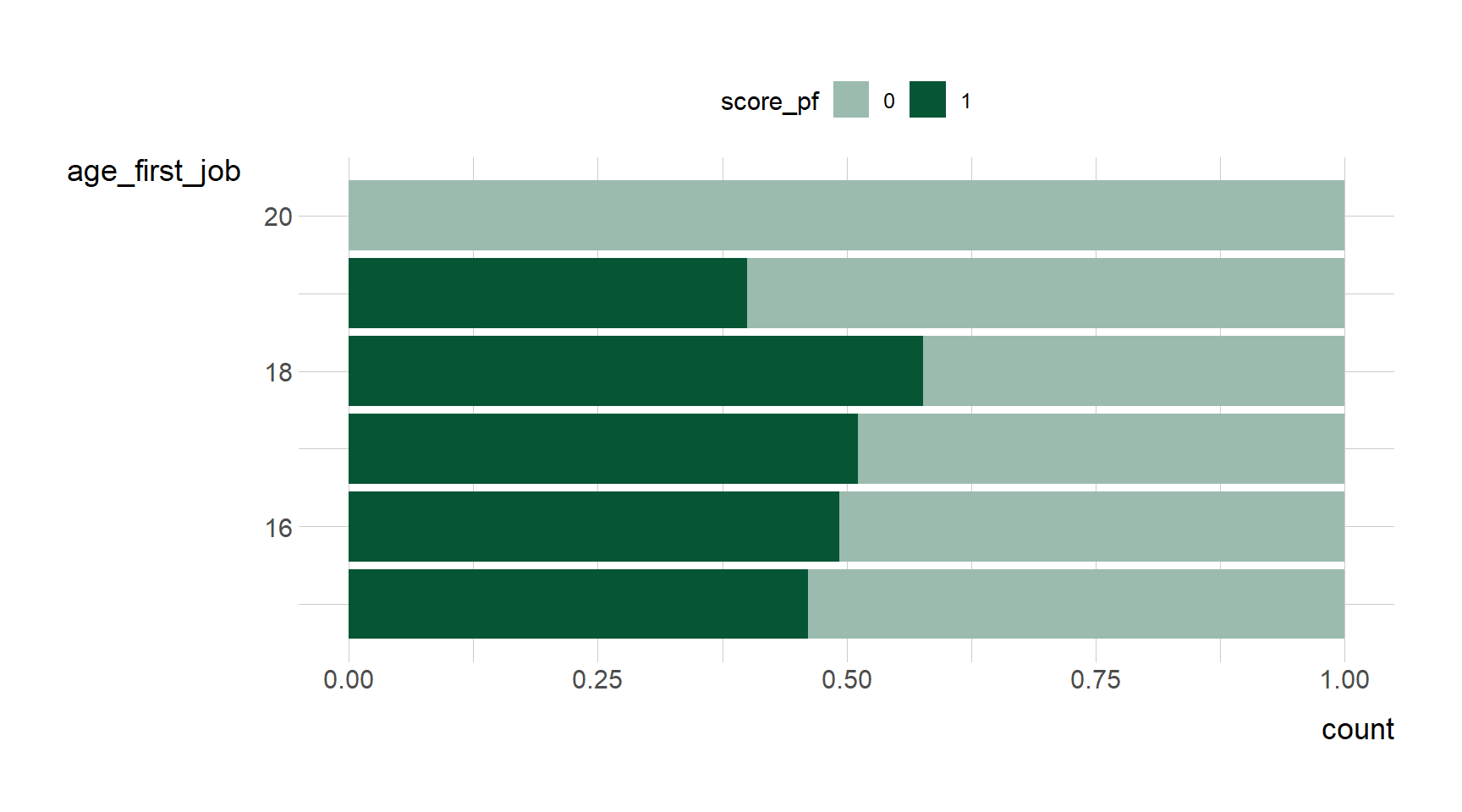Select the y-axis tick label 18
This screenshot has width=1462, height=812.
tap(278, 373)
